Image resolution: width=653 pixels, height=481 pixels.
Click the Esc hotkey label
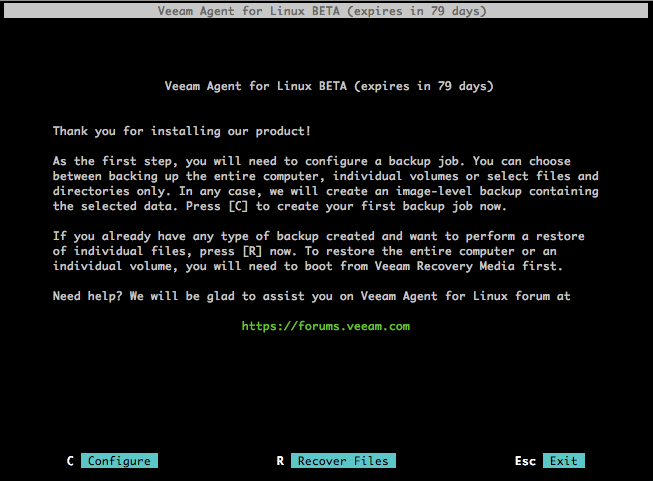click(525, 461)
